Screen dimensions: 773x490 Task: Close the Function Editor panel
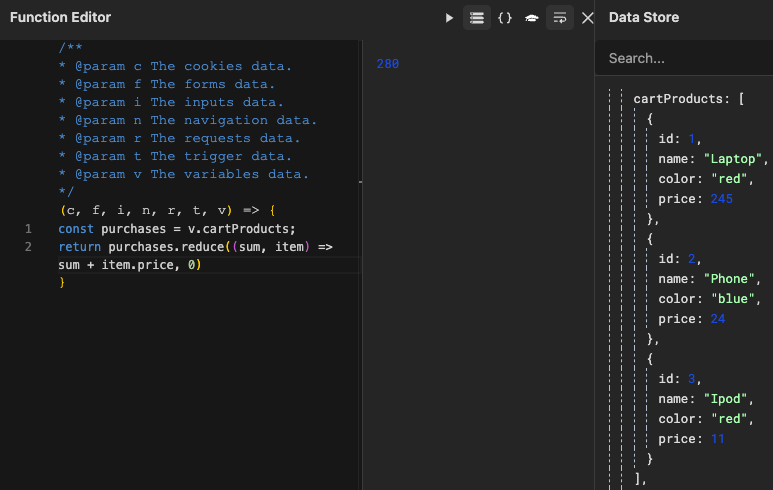[587, 18]
